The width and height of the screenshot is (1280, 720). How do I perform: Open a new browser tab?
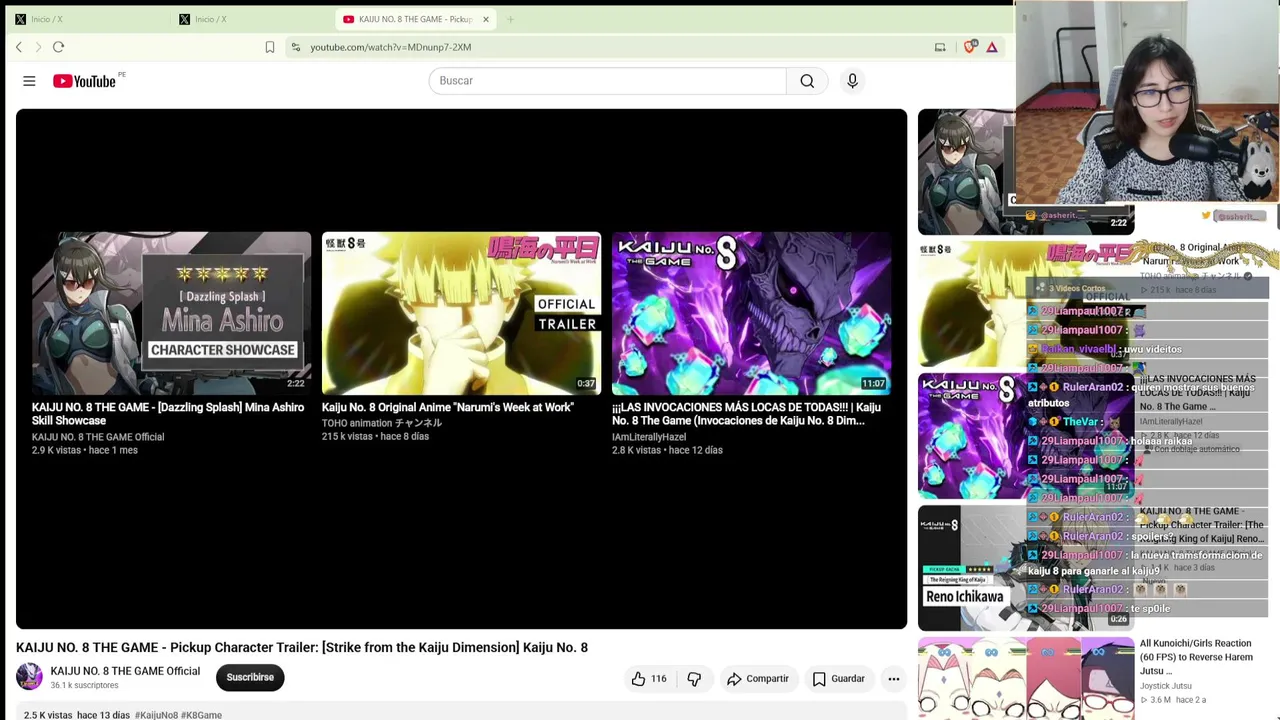point(510,19)
